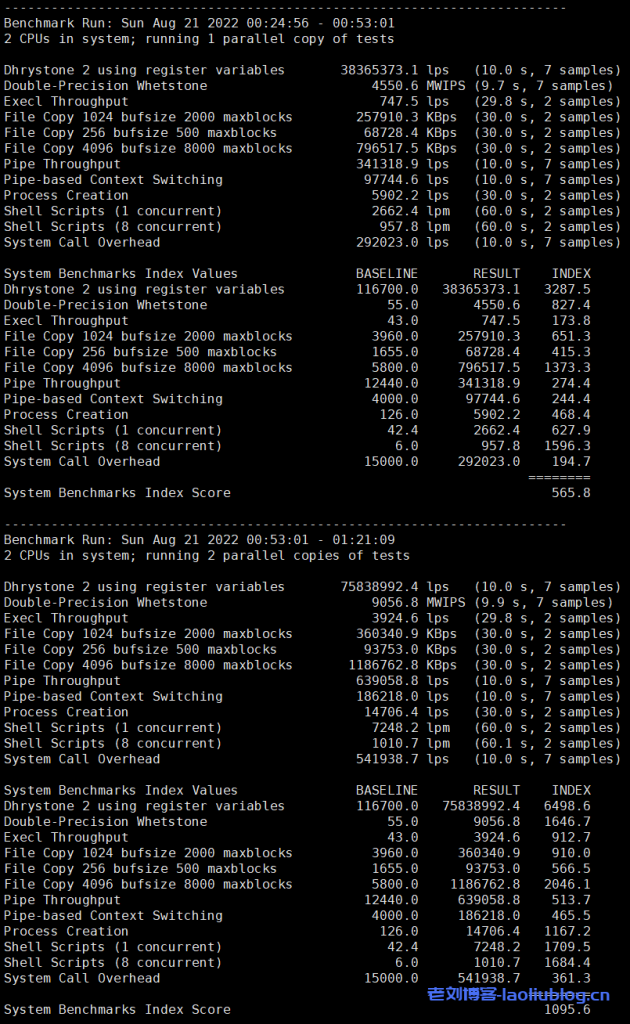Click the second Benchmark Run timestamp line
The image size is (630, 1024).
198,540
